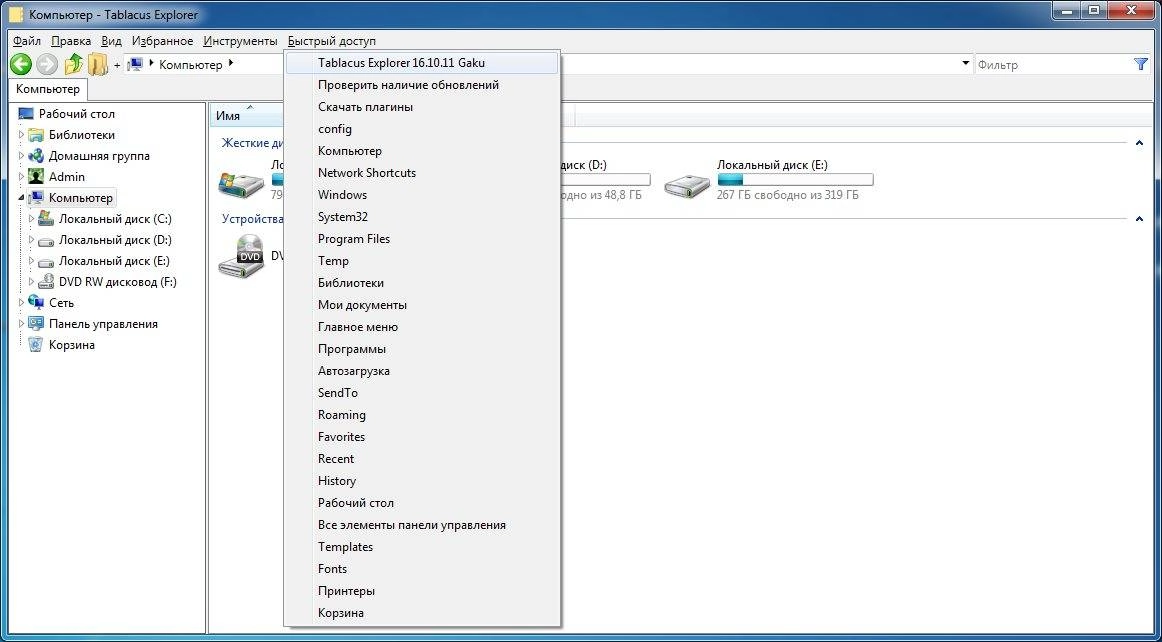Choose Проверить наличие обновлений
The height and width of the screenshot is (642, 1162).
(421, 85)
